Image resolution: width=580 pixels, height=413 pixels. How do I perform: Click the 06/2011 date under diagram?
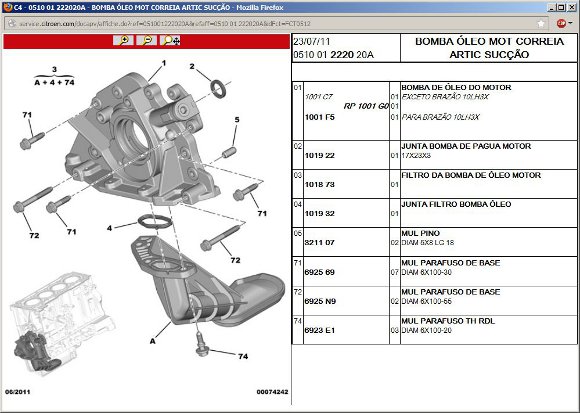point(17,392)
